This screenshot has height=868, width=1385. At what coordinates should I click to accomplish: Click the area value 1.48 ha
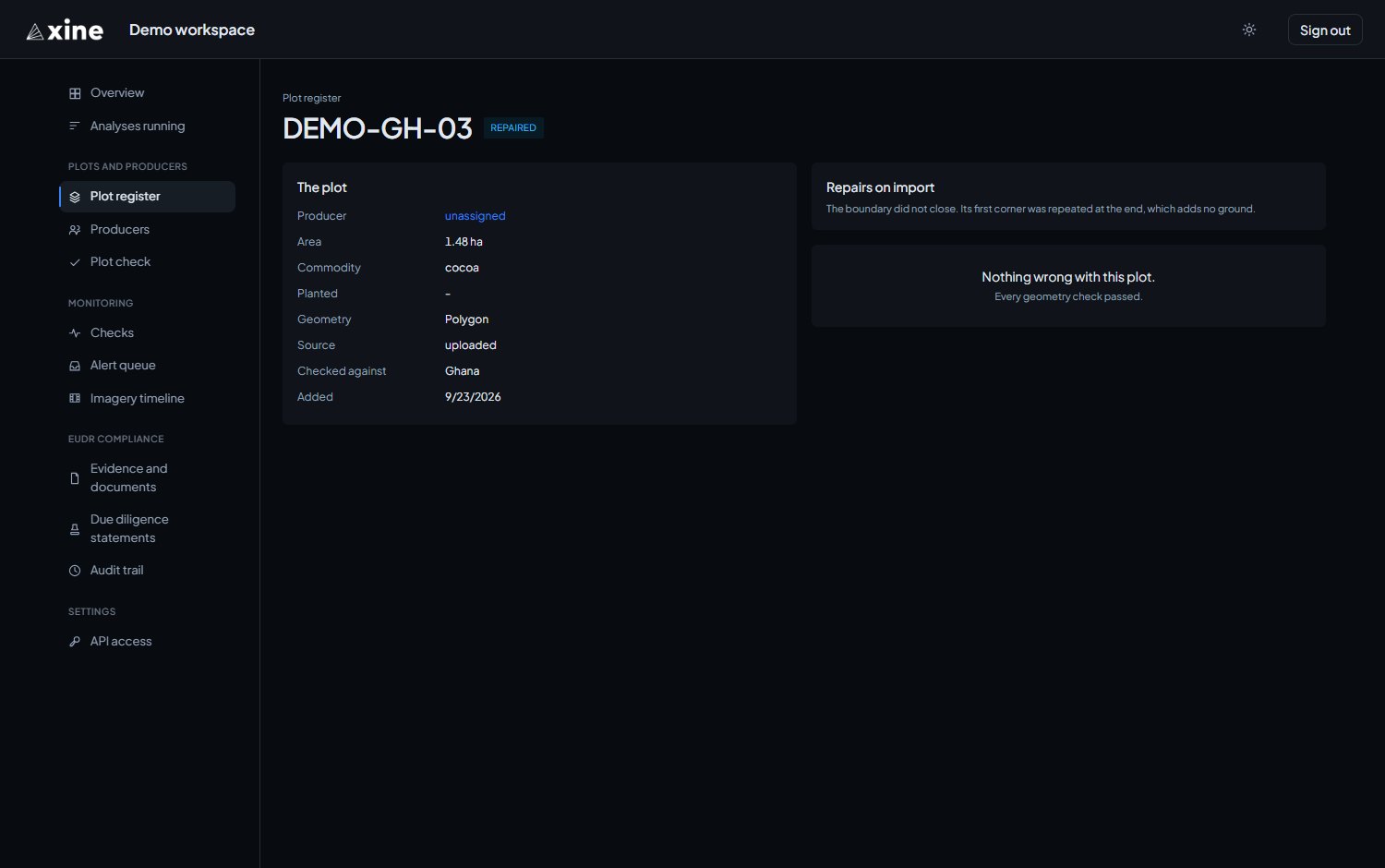(x=464, y=242)
